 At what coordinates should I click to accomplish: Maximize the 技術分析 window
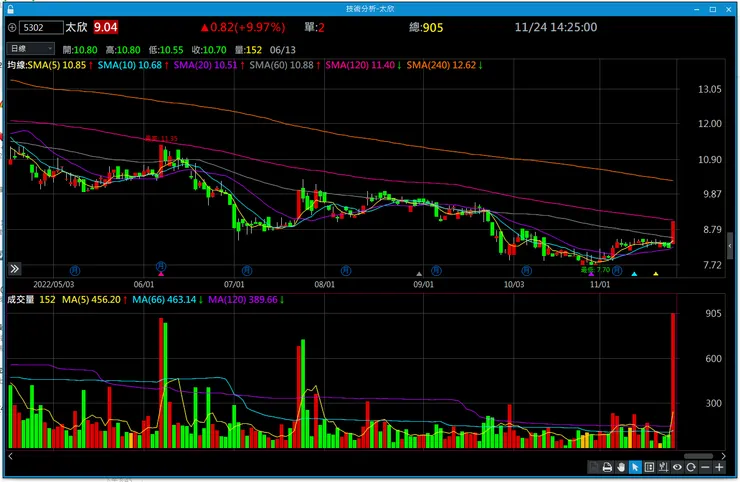click(713, 9)
